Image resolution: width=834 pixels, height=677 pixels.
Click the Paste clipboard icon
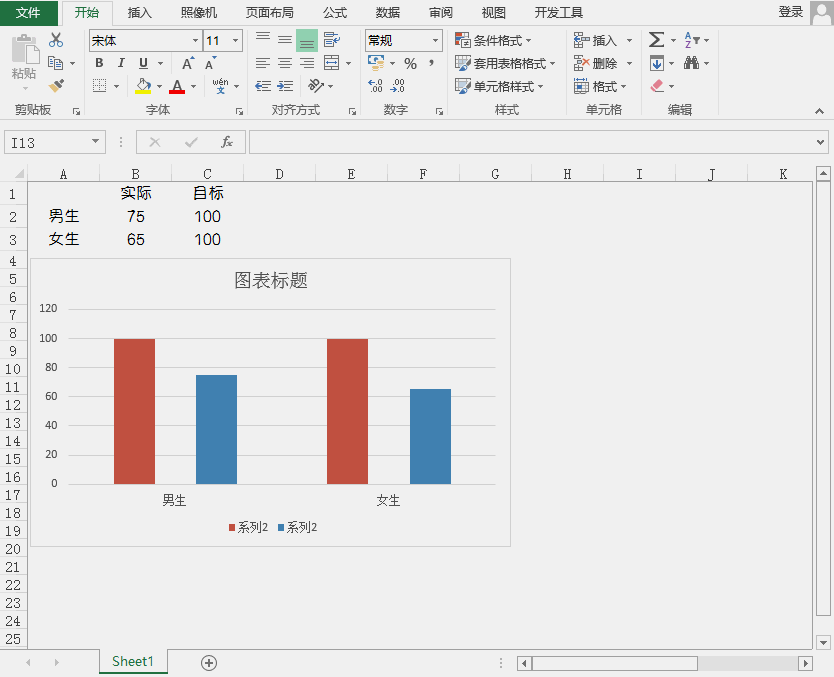(24, 51)
